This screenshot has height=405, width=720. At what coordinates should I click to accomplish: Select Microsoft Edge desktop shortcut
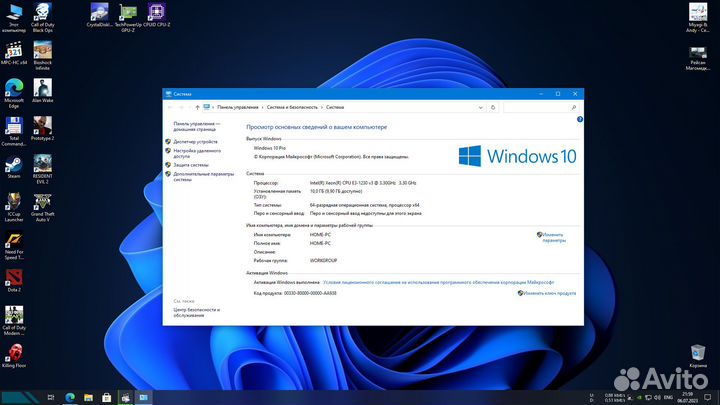[14, 94]
